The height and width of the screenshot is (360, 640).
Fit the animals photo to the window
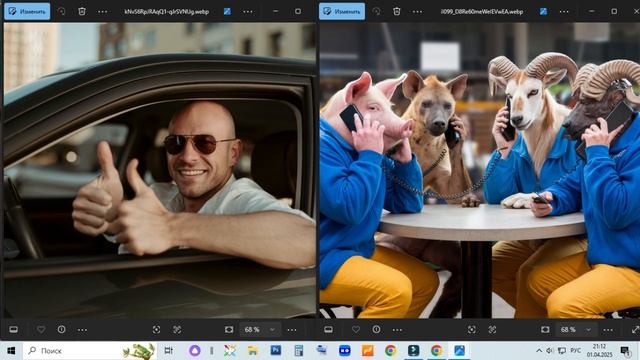click(545, 329)
